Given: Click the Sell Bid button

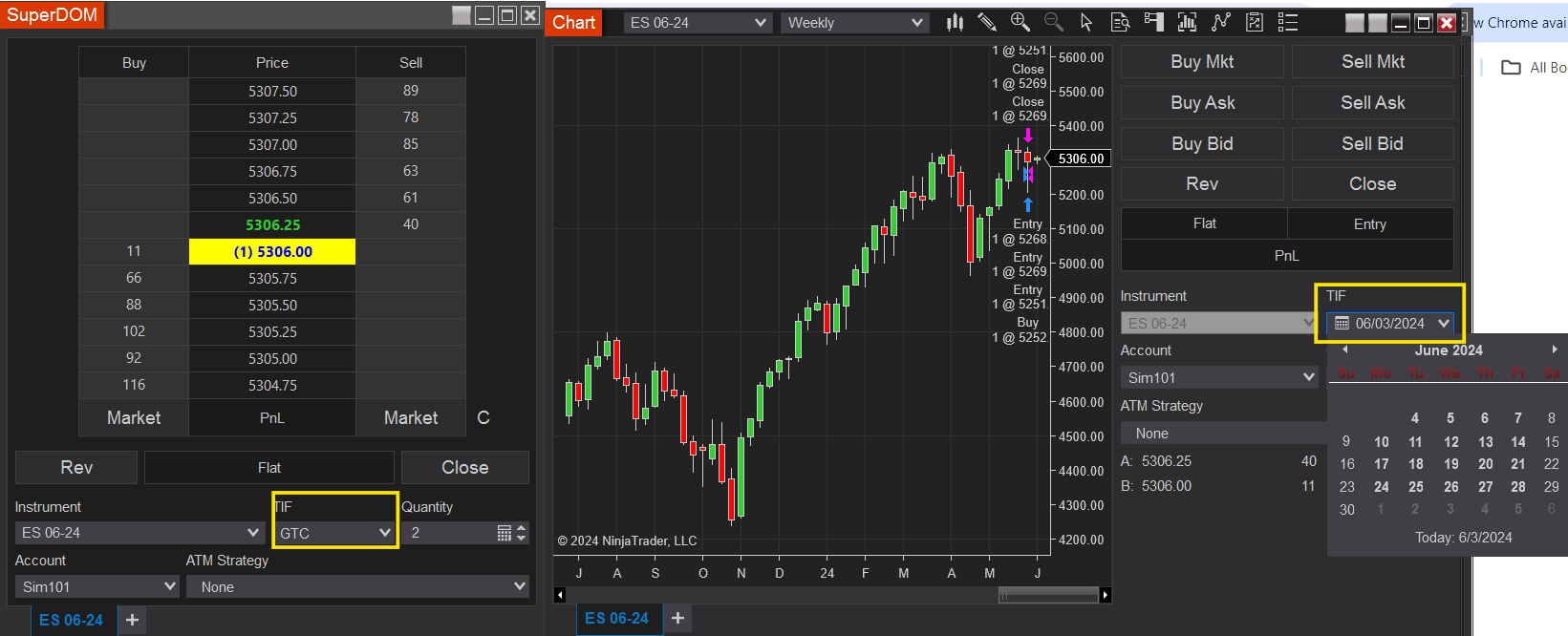Looking at the screenshot, I should click(1373, 143).
